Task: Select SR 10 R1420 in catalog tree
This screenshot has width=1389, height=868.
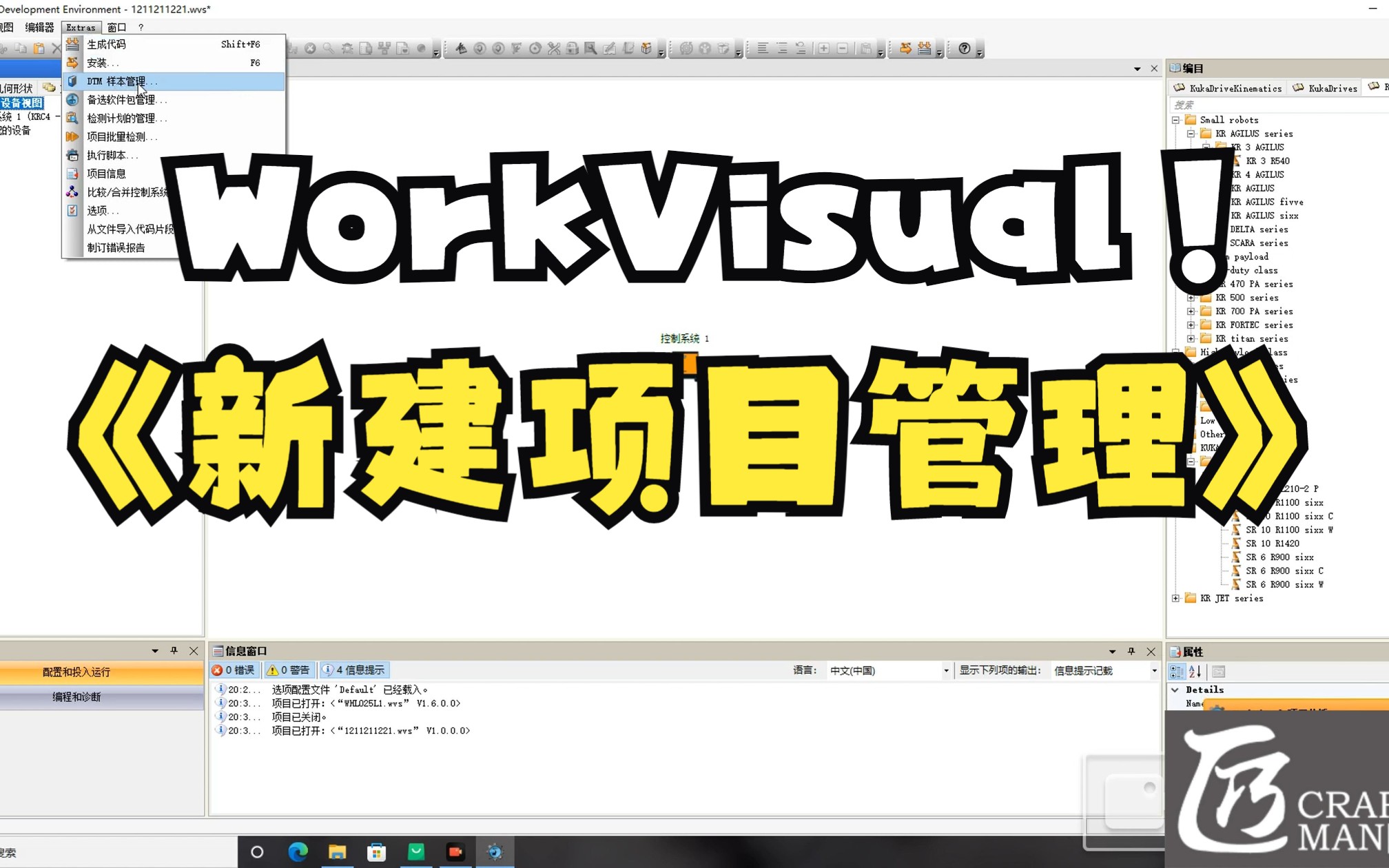Action: (1272, 544)
